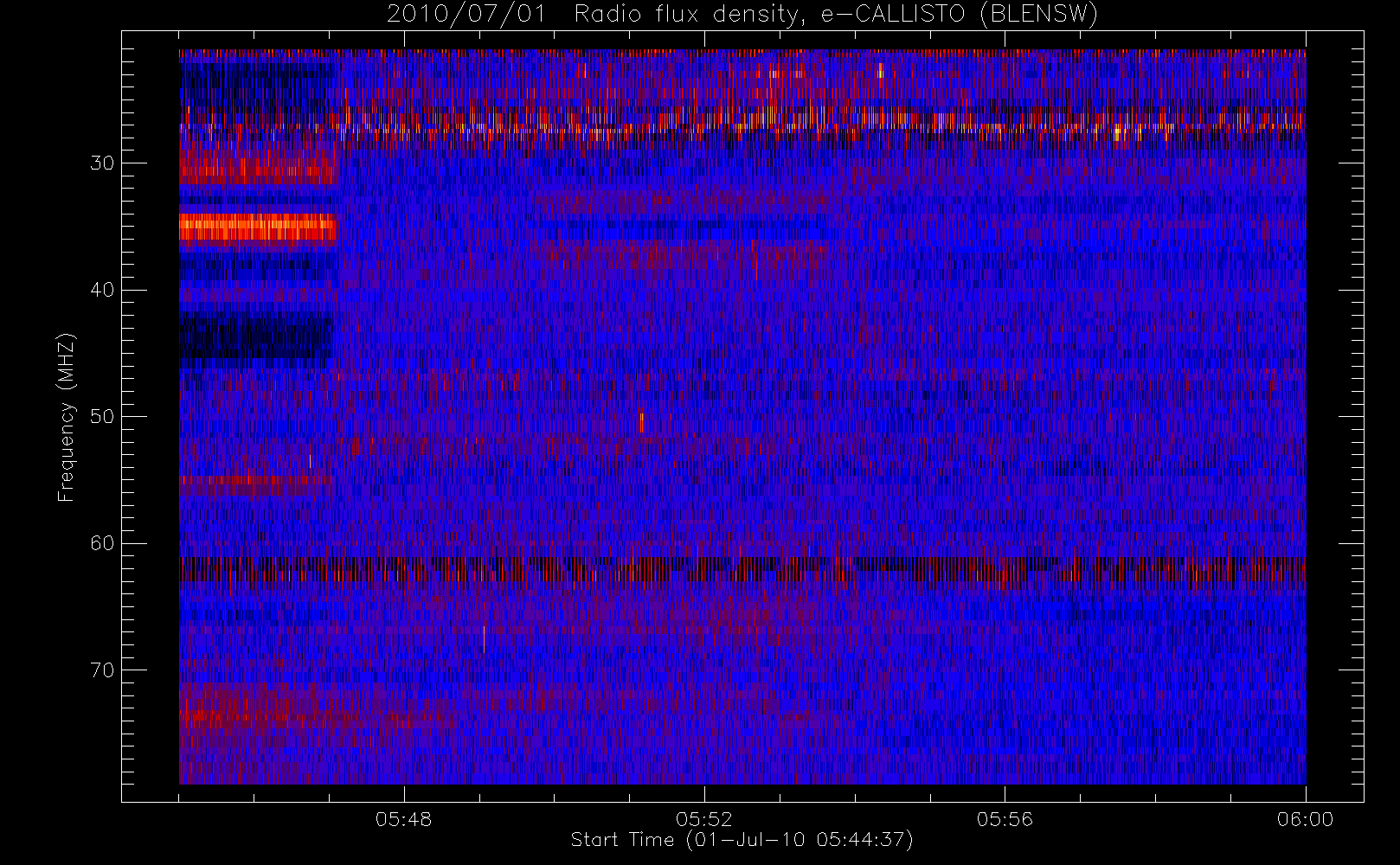The height and width of the screenshot is (865, 1400).
Task: Click the 05:56 time tick label
Action: pyautogui.click(x=1005, y=819)
